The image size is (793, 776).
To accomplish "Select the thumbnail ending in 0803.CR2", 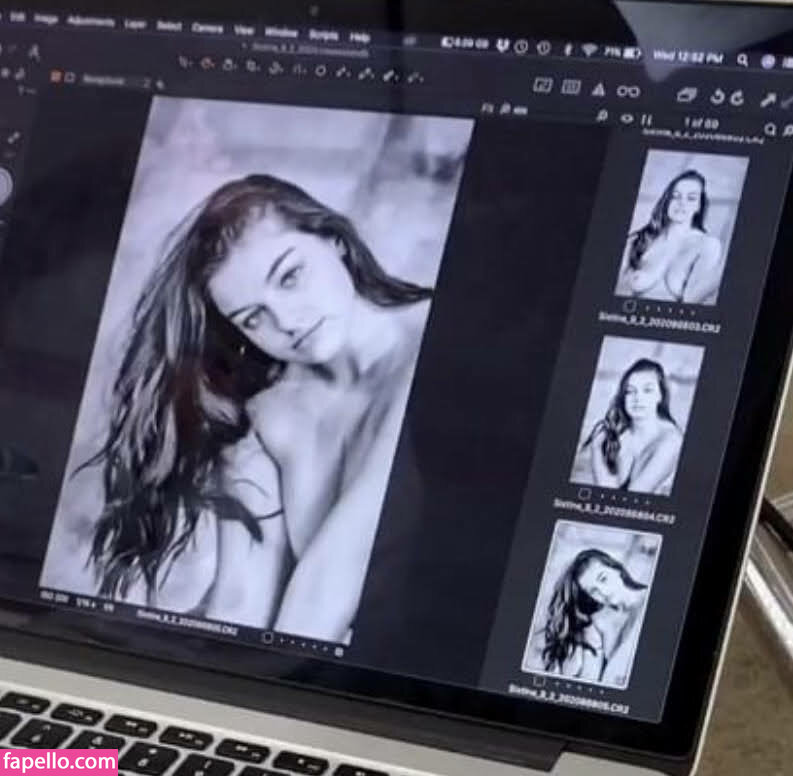I will [x=679, y=226].
